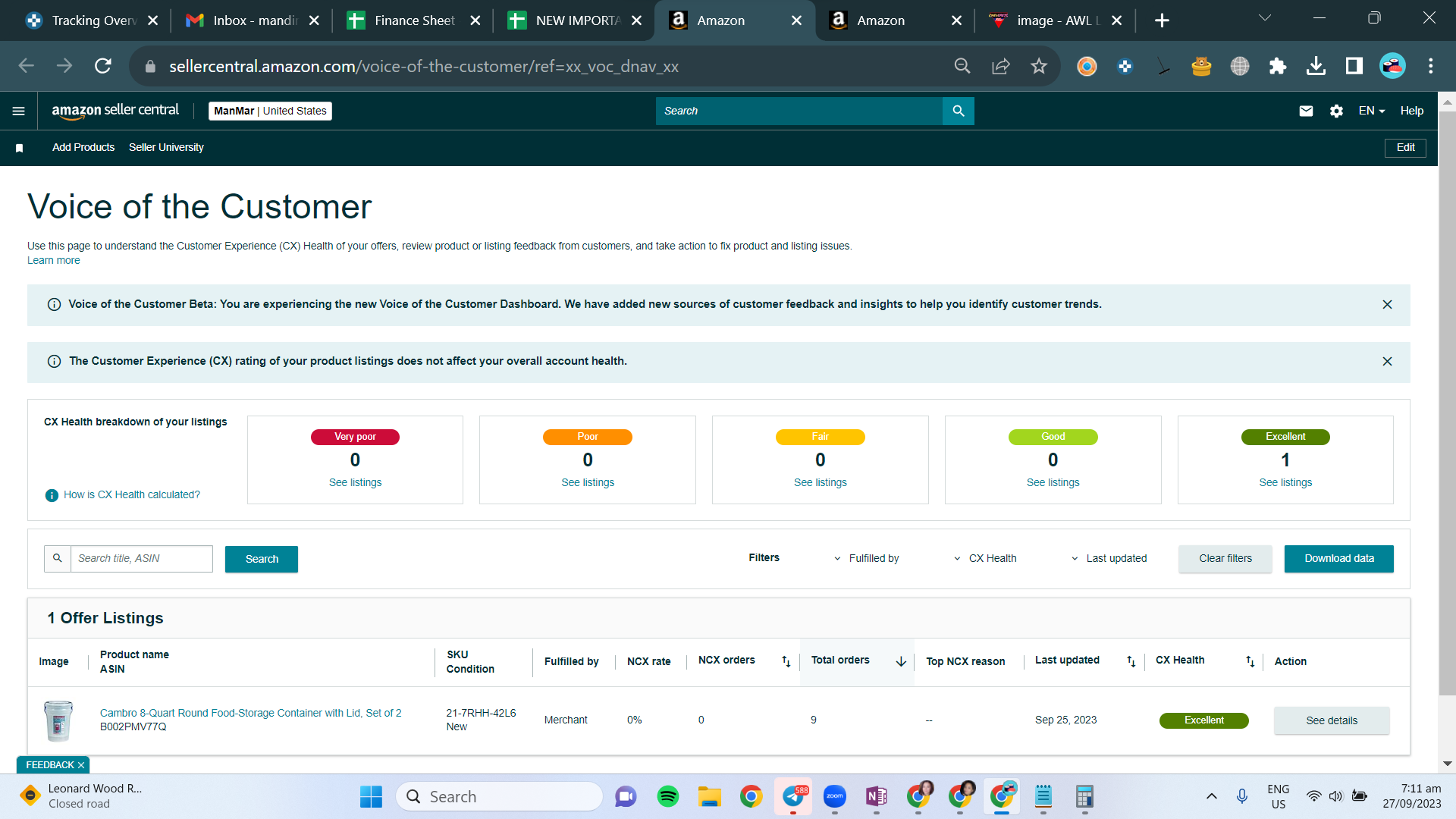Viewport: 1456px width, 819px height.
Task: Open the messages envelope icon
Action: (x=1306, y=111)
